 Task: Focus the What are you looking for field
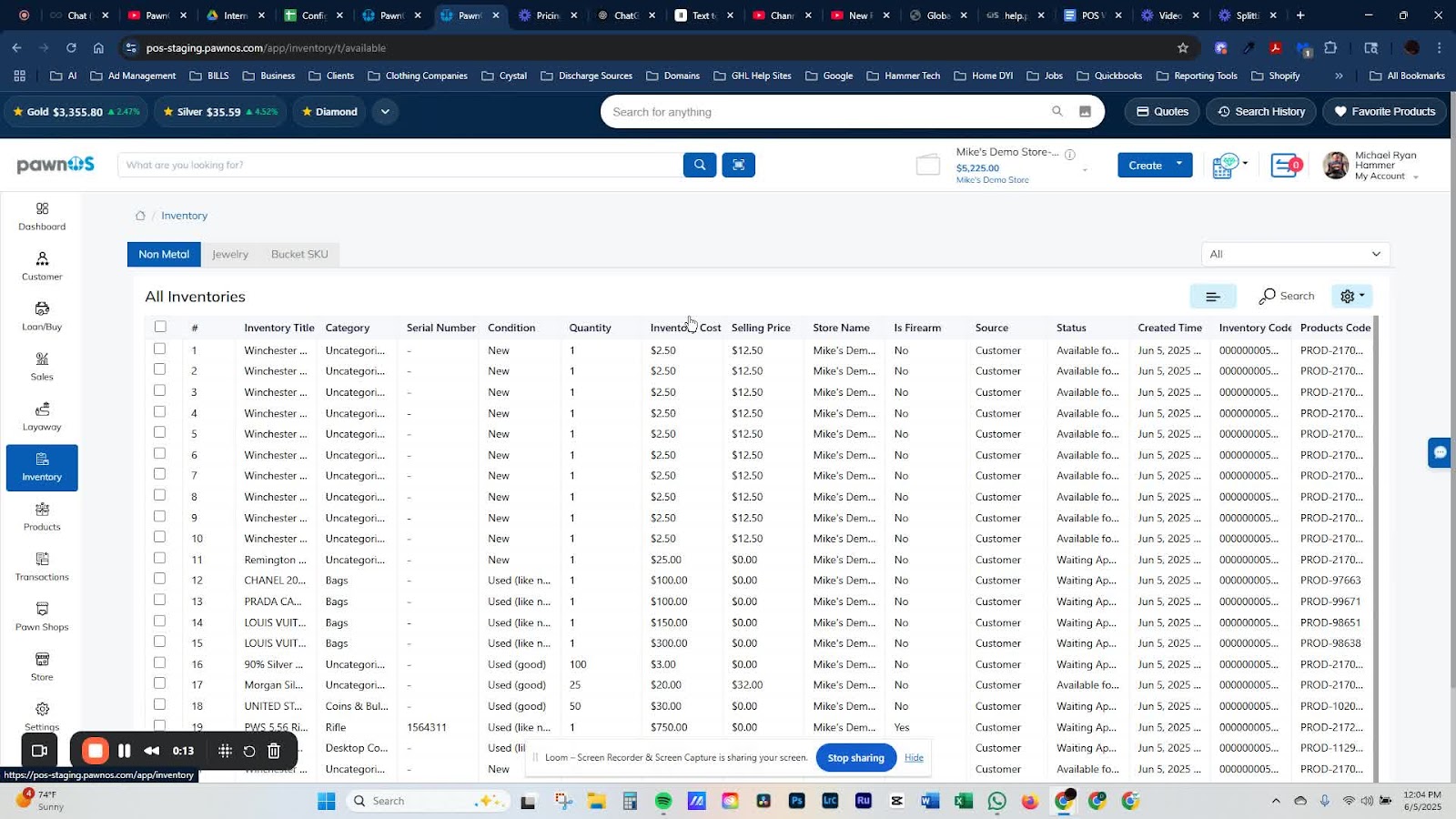(x=400, y=165)
